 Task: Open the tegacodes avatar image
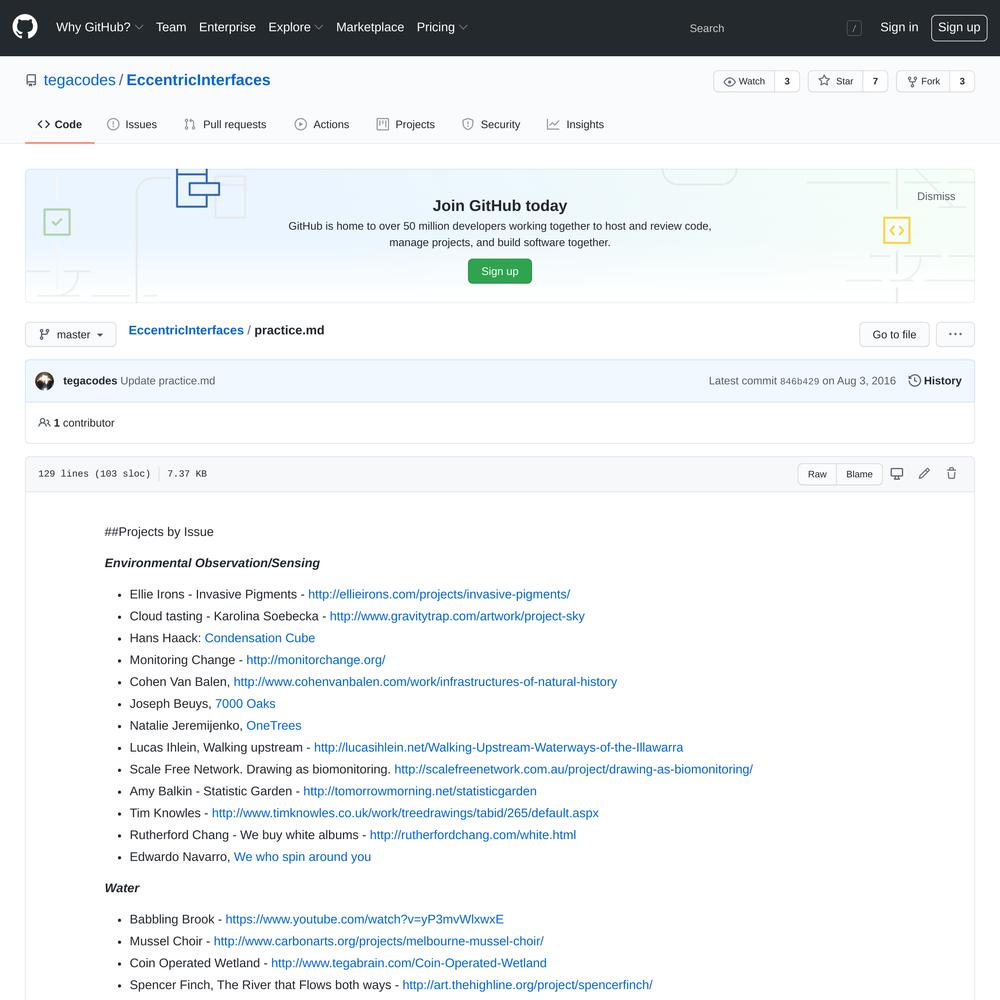[45, 381]
